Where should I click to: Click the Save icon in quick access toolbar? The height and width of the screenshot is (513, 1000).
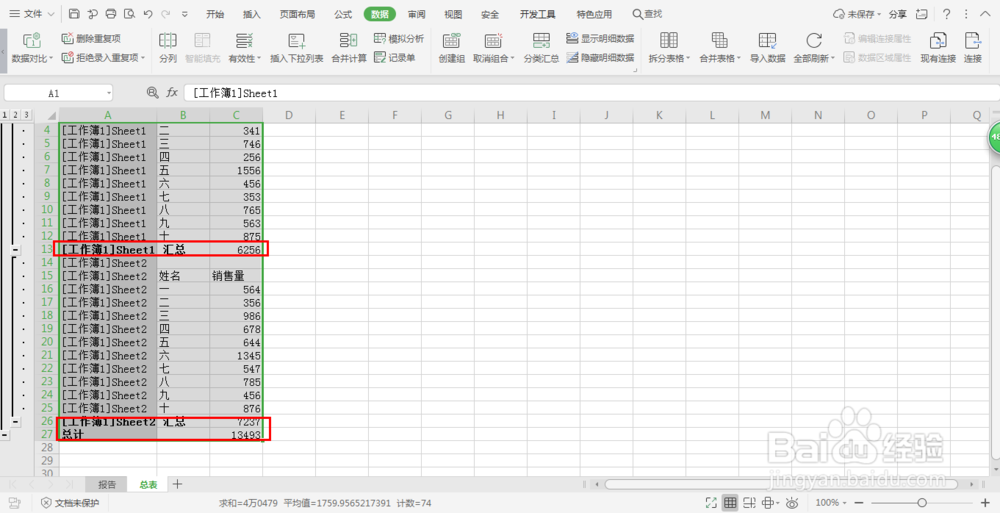pyautogui.click(x=74, y=13)
